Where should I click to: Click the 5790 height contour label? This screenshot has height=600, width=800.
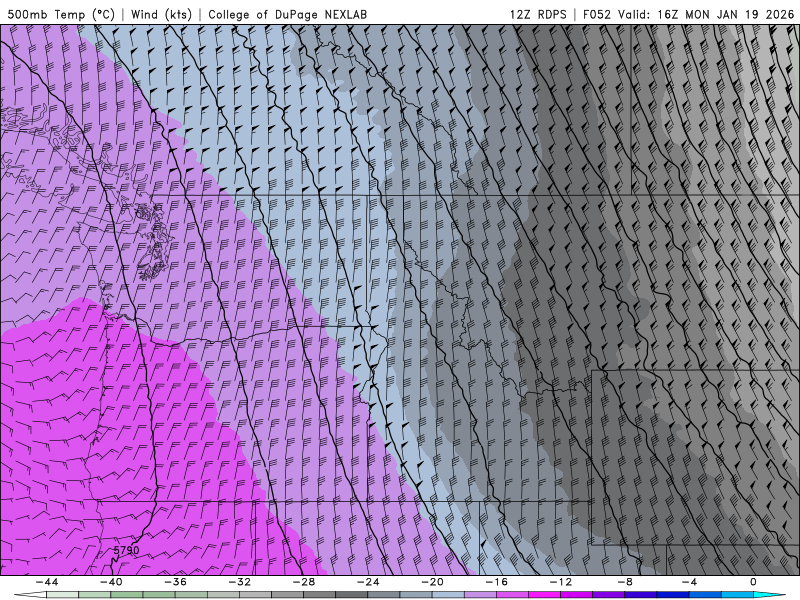click(x=126, y=550)
